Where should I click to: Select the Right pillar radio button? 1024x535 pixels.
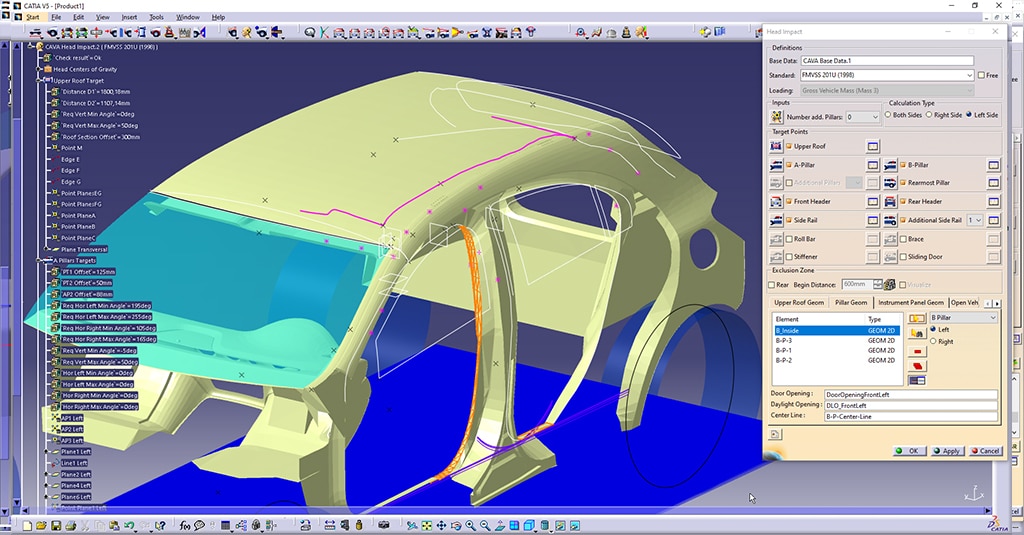coord(933,341)
